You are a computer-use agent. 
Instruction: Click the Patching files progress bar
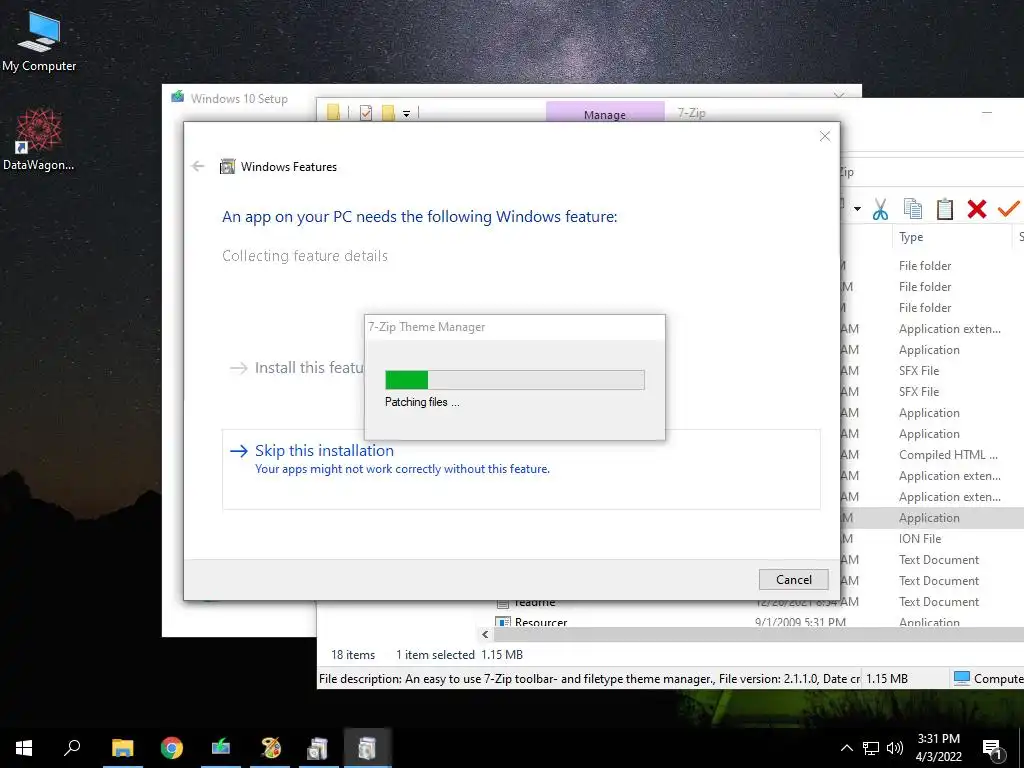[x=515, y=379]
